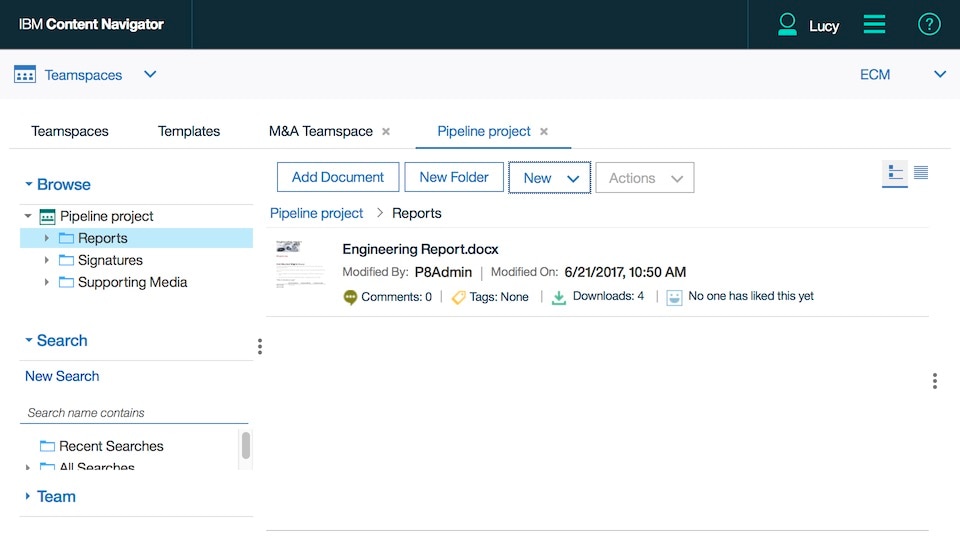Close the M&A Teamspace tab
Image resolution: width=960 pixels, height=540 pixels.
[x=386, y=132]
